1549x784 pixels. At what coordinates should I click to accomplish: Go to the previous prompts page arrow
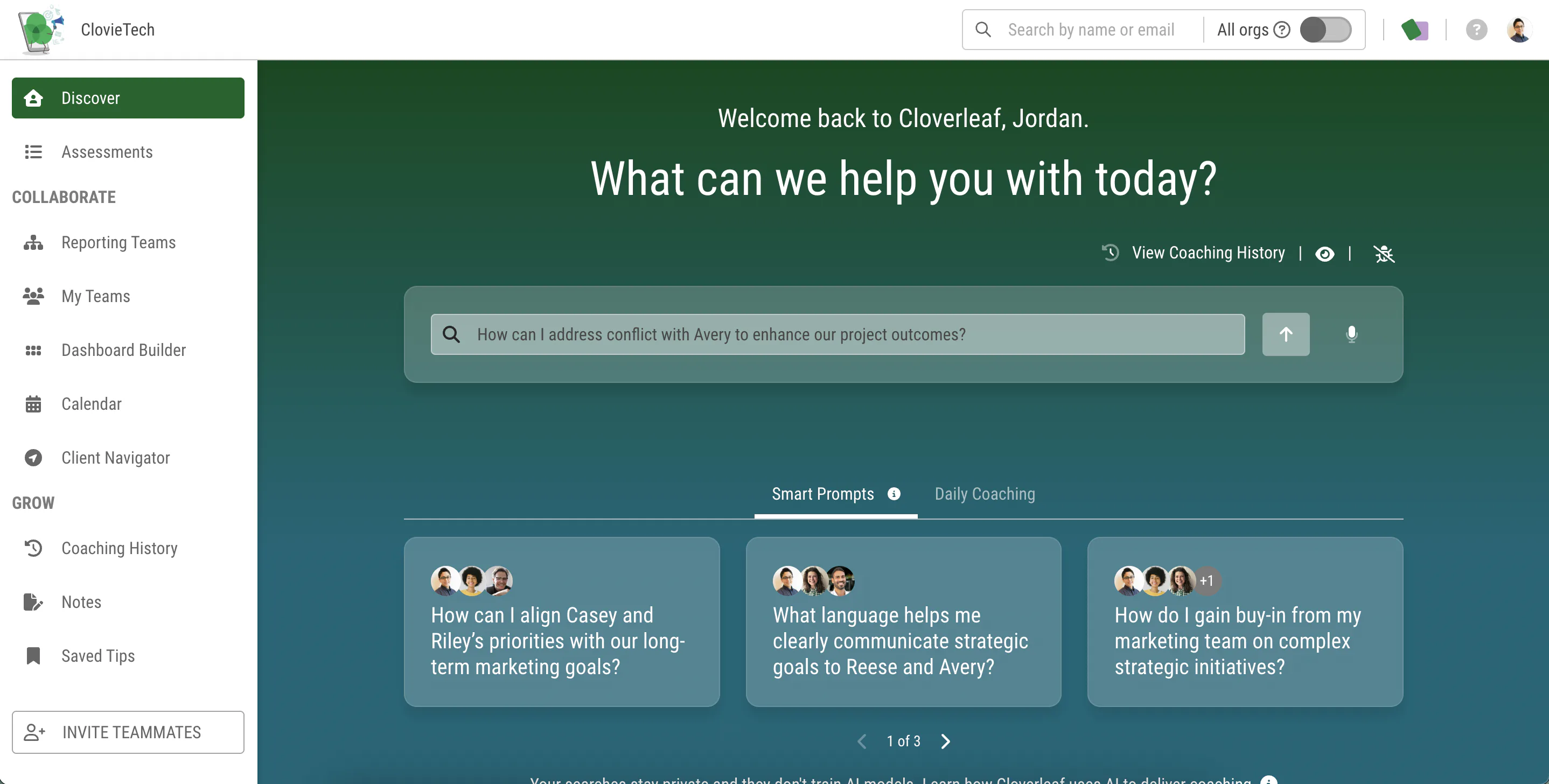(x=862, y=741)
